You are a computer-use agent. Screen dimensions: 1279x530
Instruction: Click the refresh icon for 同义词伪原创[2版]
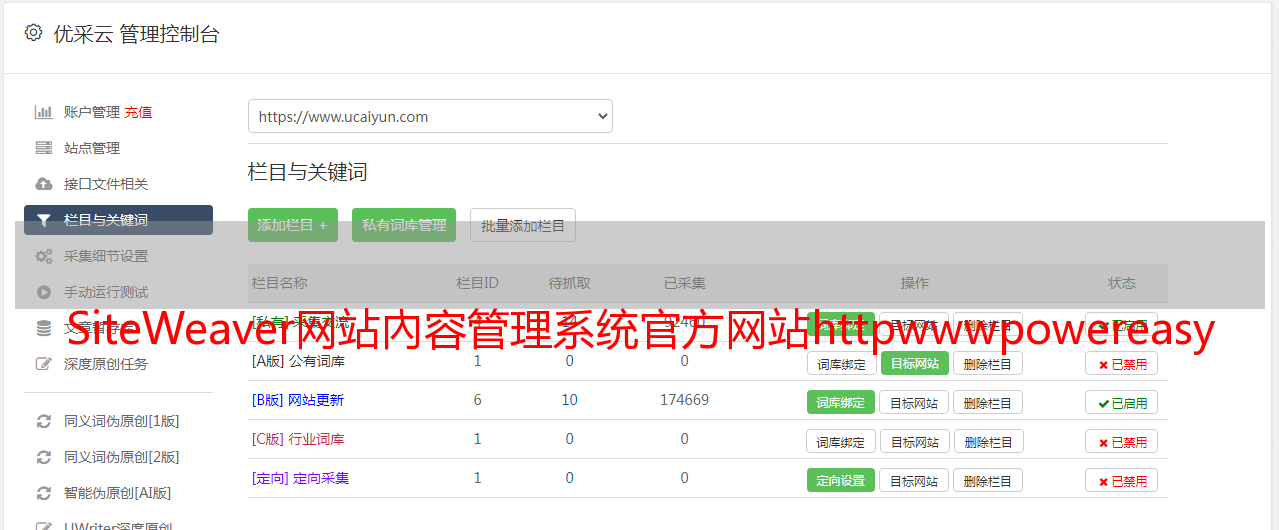[43, 457]
